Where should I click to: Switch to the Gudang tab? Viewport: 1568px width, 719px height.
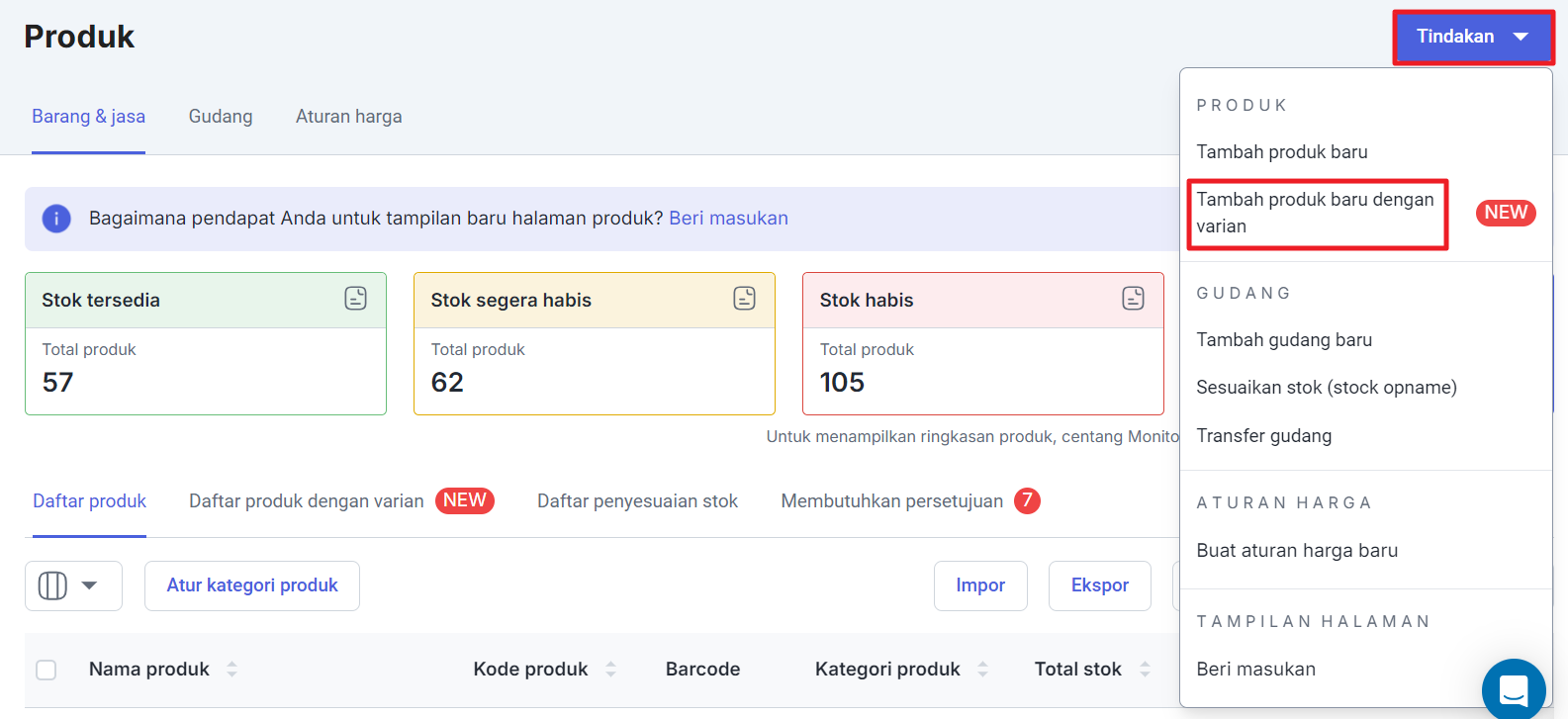[x=221, y=117]
